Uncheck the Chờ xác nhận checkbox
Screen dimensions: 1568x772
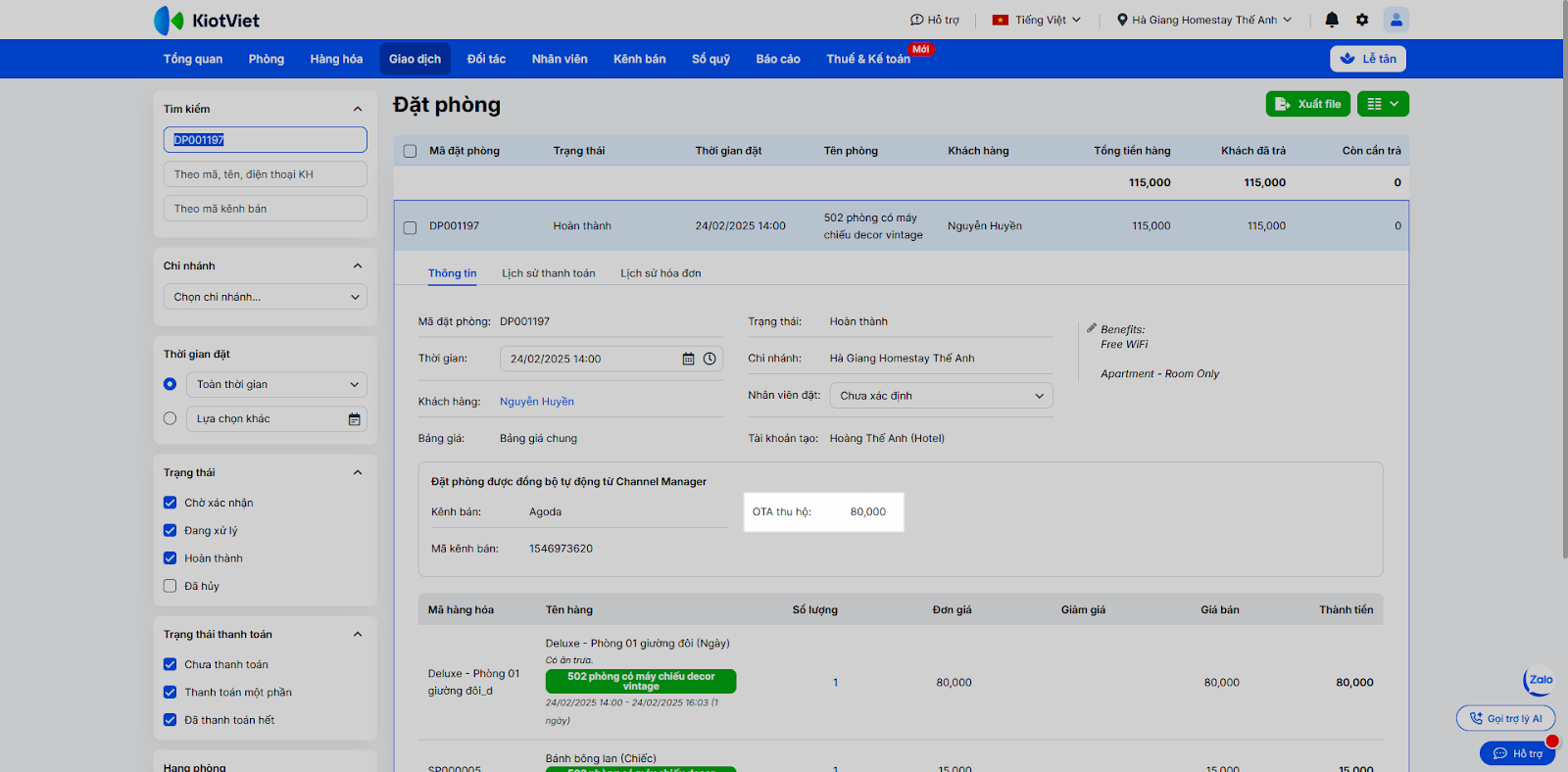tap(171, 503)
